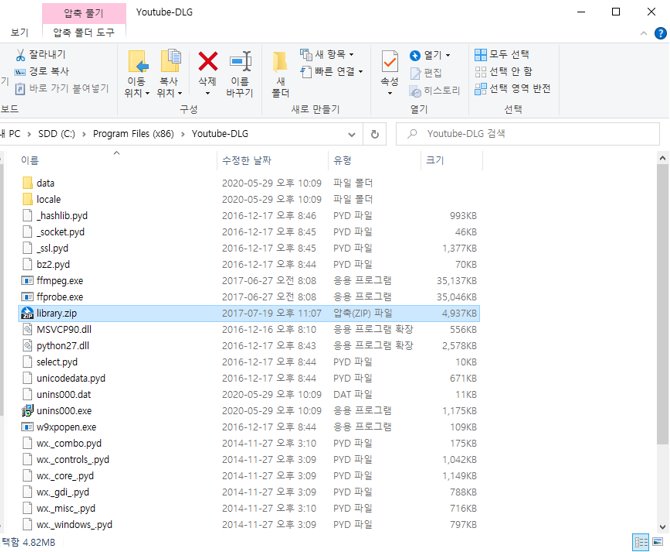Sort by Date modified (수정한 날짜) column
Image resolution: width=670 pixels, height=552 pixels.
[x=273, y=160]
